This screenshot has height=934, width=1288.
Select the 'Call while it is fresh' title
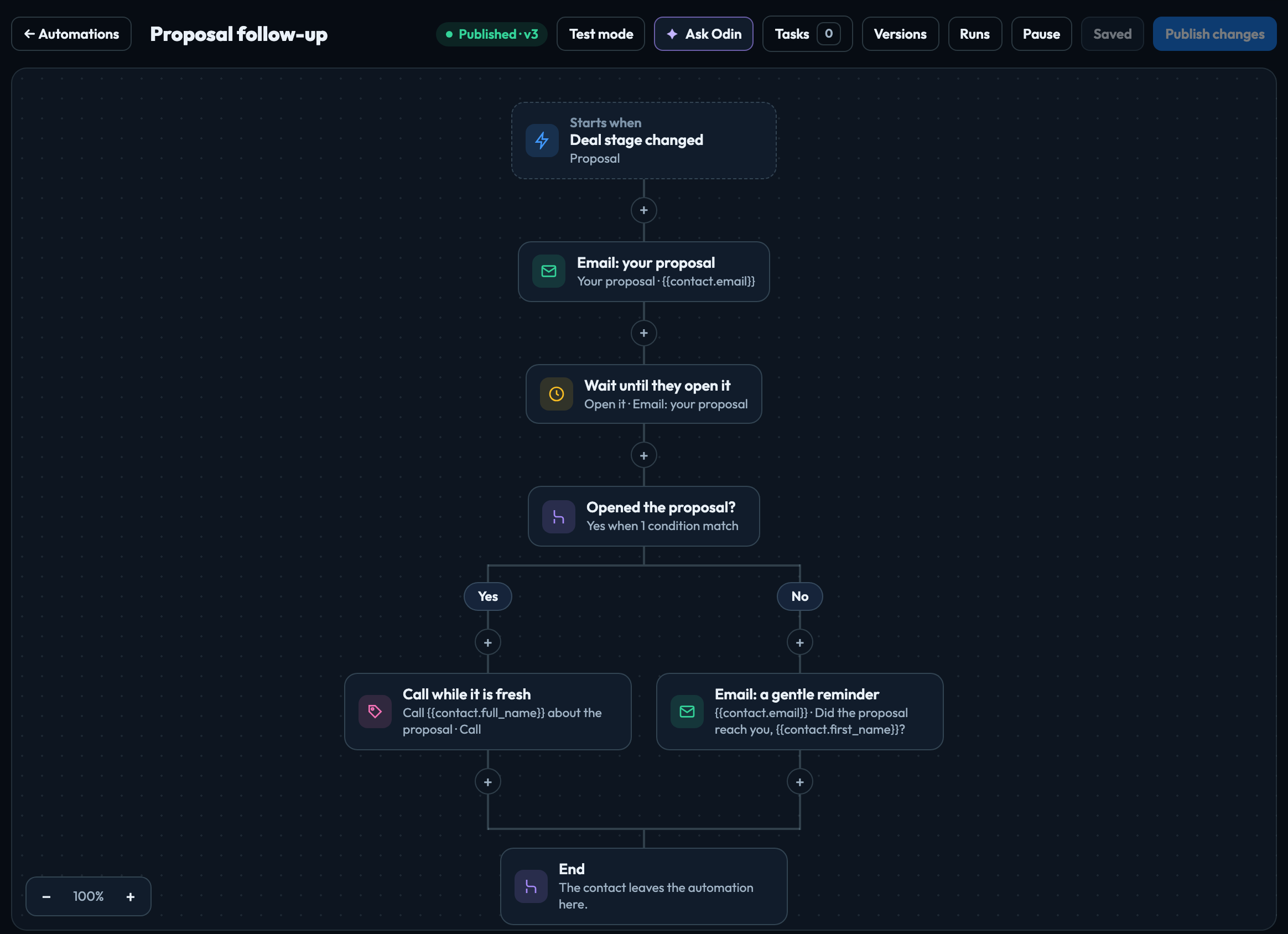(466, 694)
